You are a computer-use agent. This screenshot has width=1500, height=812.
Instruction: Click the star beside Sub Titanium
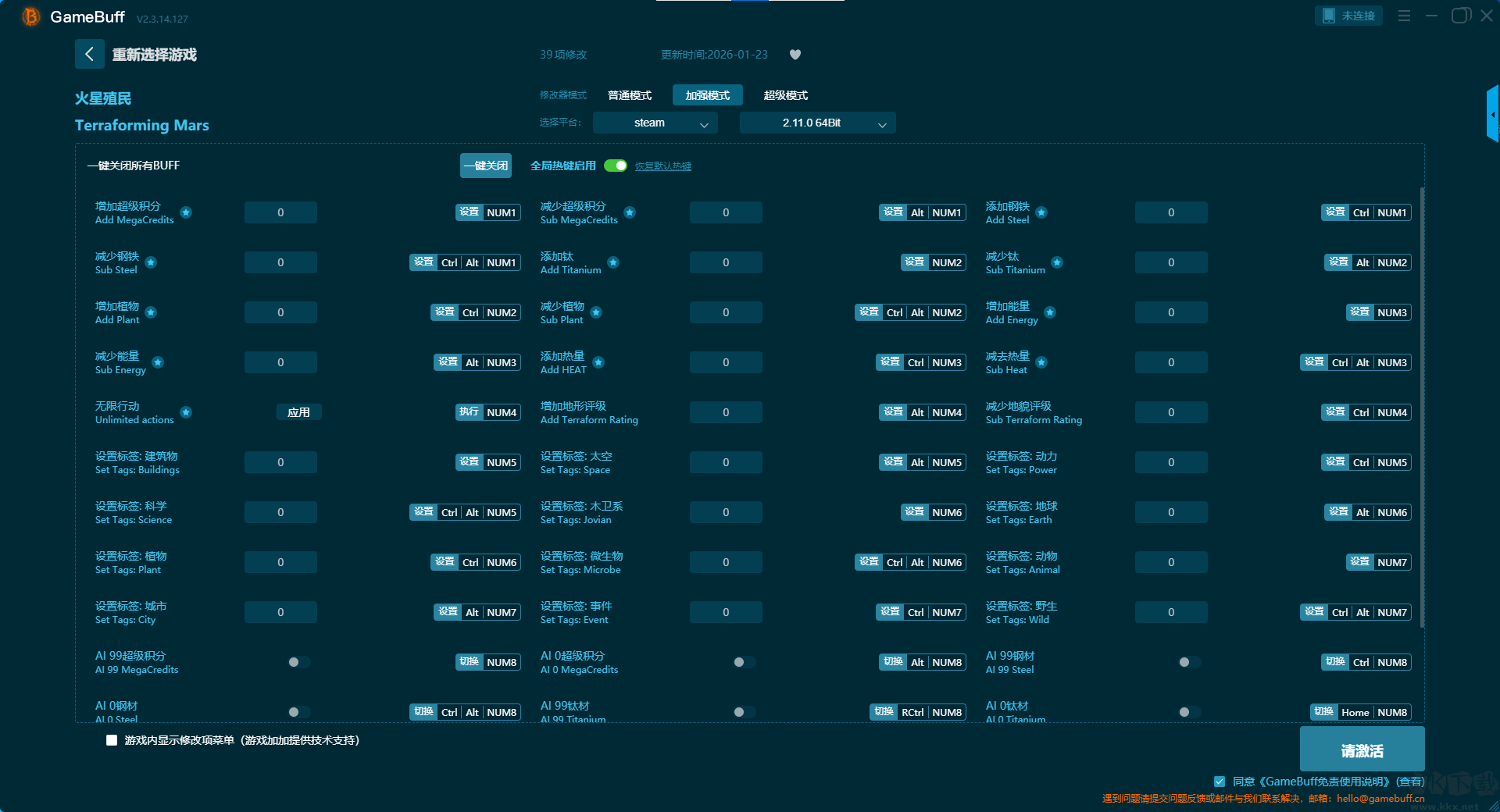point(1057,262)
